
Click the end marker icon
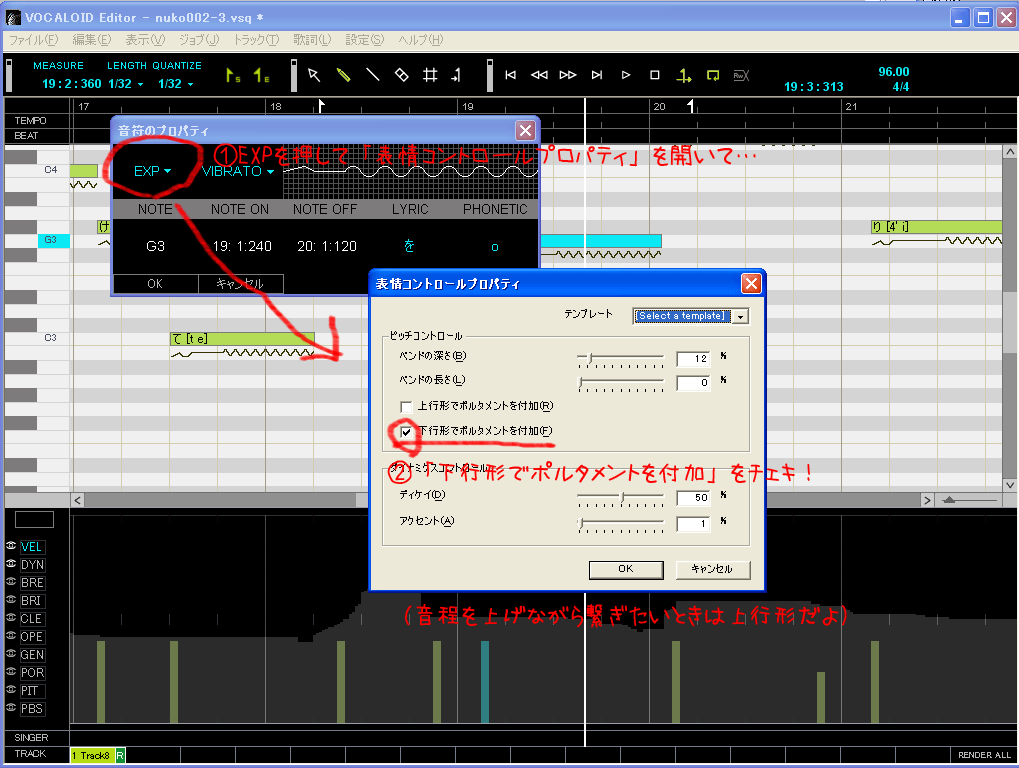pos(261,76)
